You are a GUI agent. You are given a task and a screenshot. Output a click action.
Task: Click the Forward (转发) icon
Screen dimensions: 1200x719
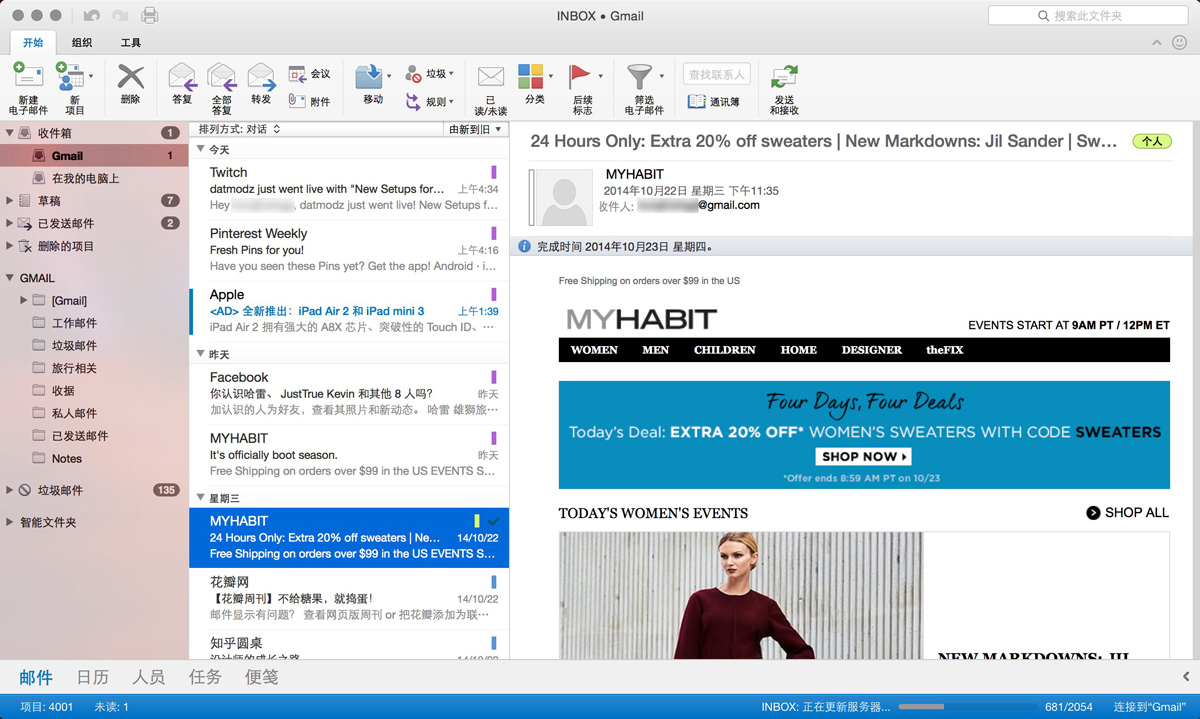click(x=261, y=78)
